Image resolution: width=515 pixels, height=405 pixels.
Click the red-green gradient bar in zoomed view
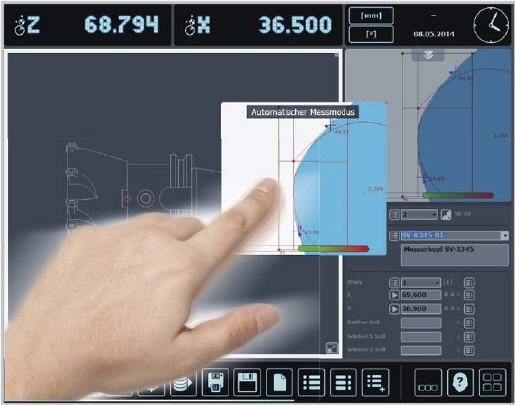(333, 249)
